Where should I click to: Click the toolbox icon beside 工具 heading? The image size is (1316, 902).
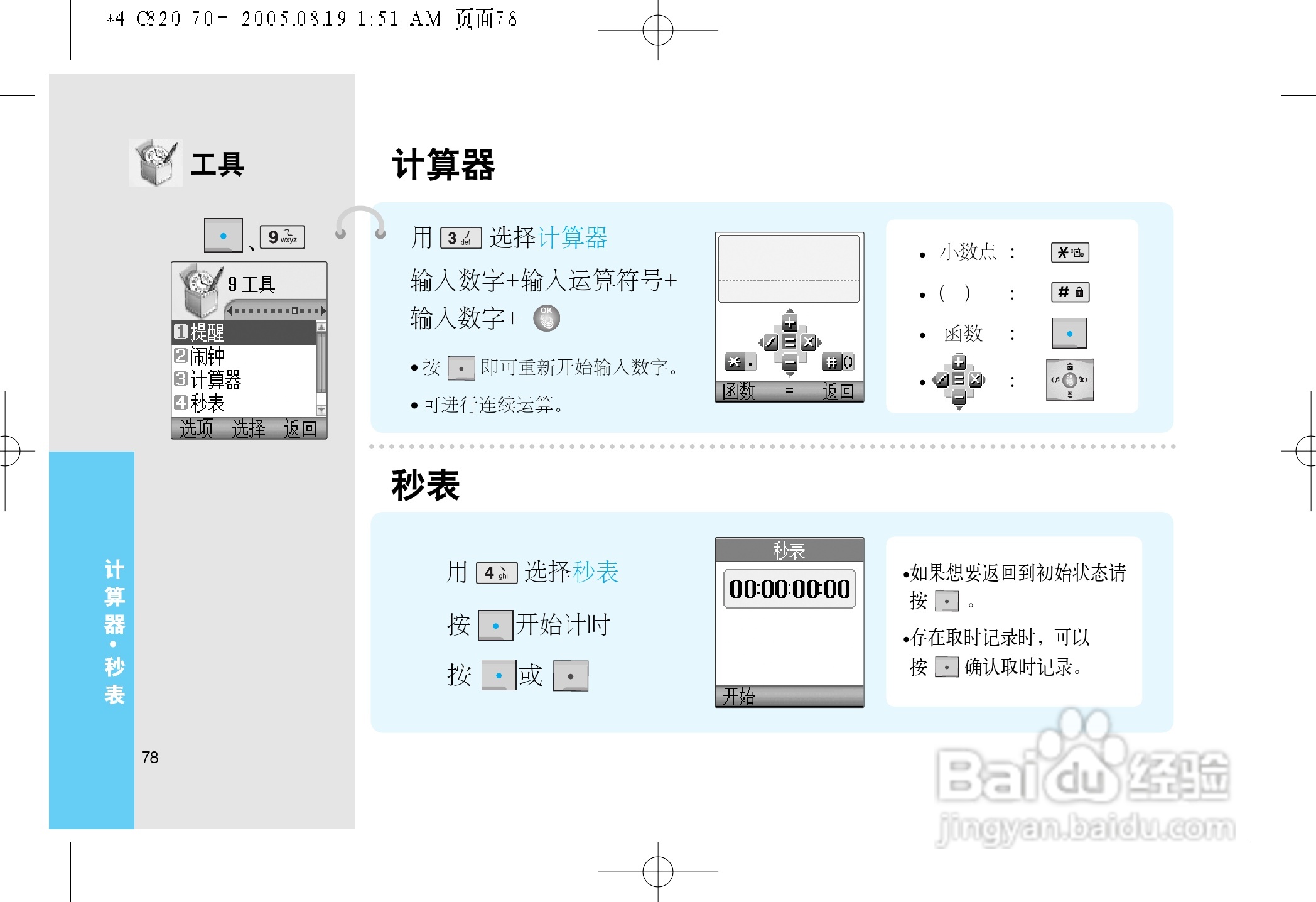[x=155, y=162]
